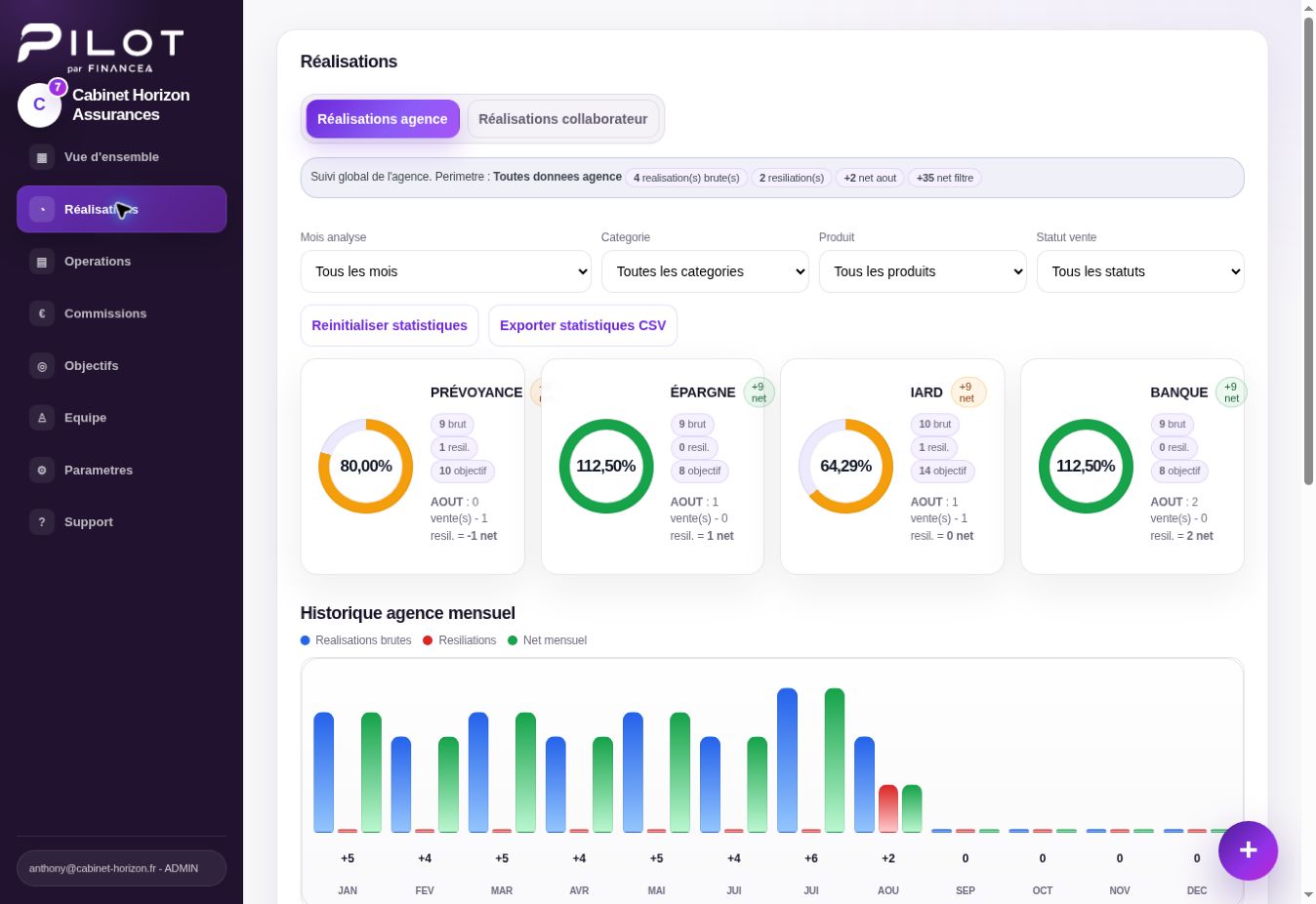Click the anthony@cabinet-horizon.fr ADMIN user chip
1316x904 pixels.
121,868
